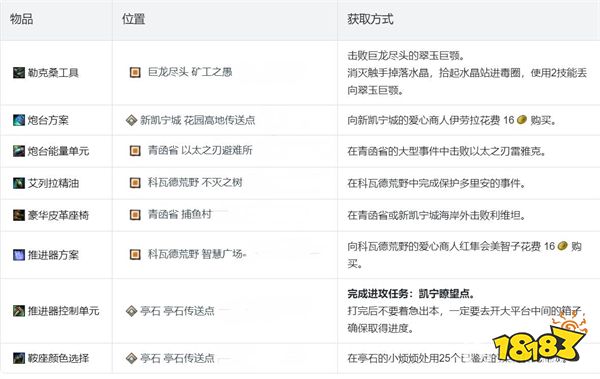Screen dimensions: 600x379
Task: Click the 艾列拉精油 item icon
Action: click(x=19, y=183)
